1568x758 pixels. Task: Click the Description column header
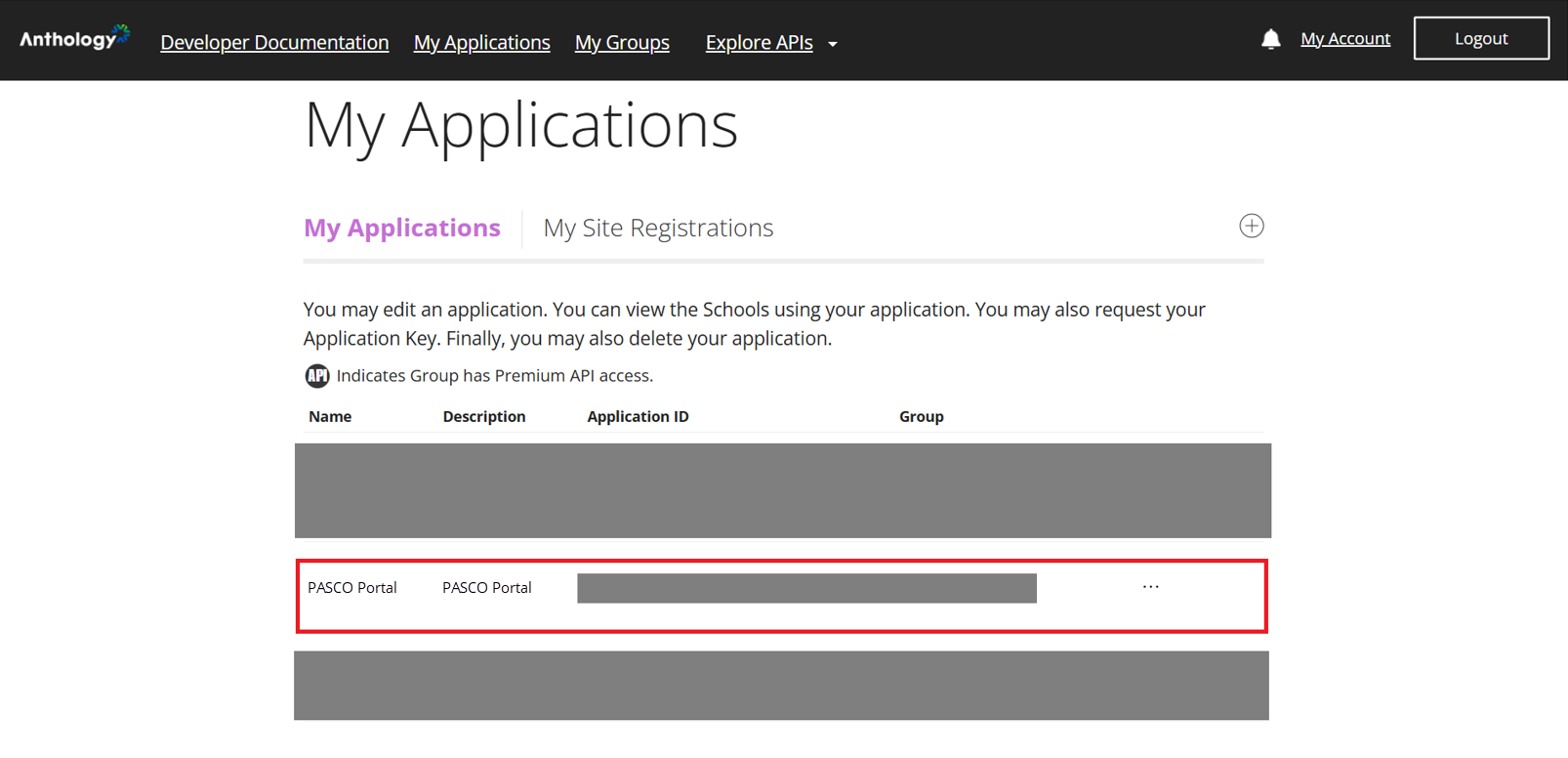[x=483, y=416]
